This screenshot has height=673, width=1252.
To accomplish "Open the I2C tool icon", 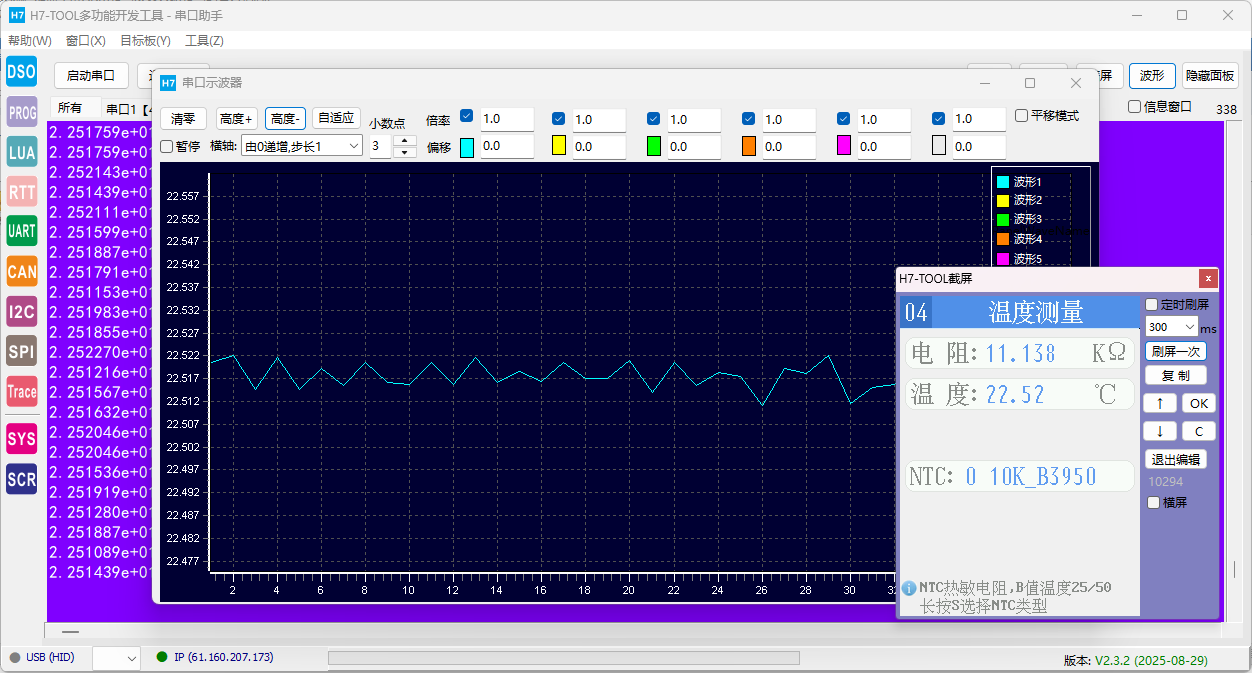I will click(x=22, y=311).
